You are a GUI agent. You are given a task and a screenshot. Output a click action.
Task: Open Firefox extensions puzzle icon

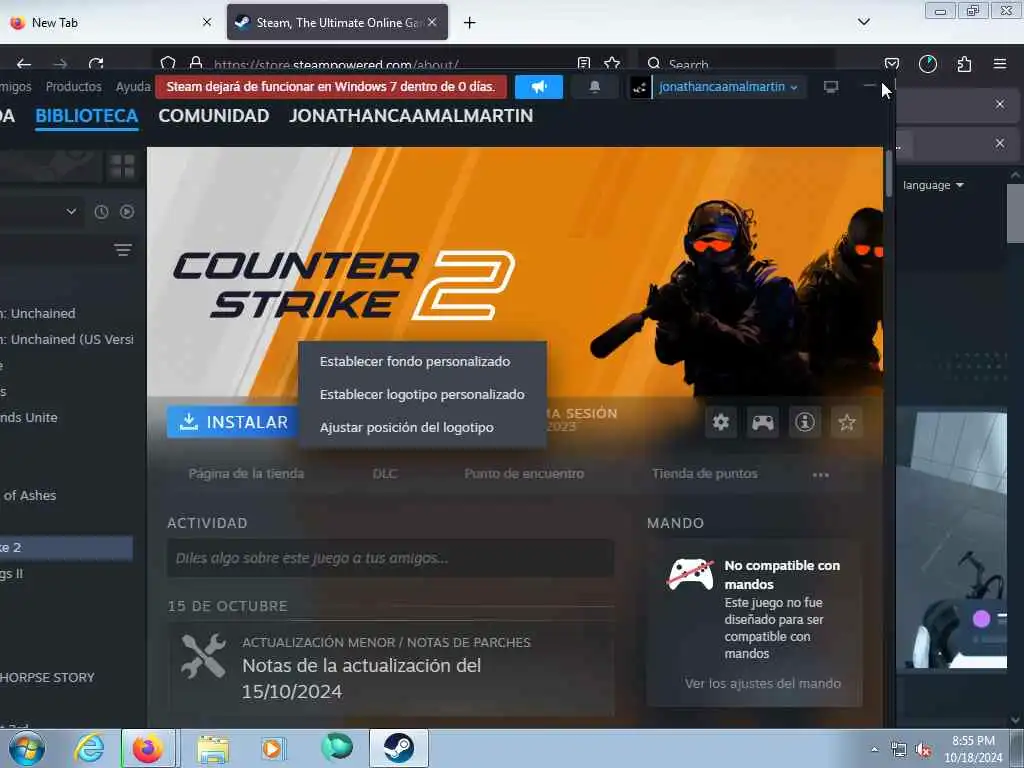tap(964, 64)
